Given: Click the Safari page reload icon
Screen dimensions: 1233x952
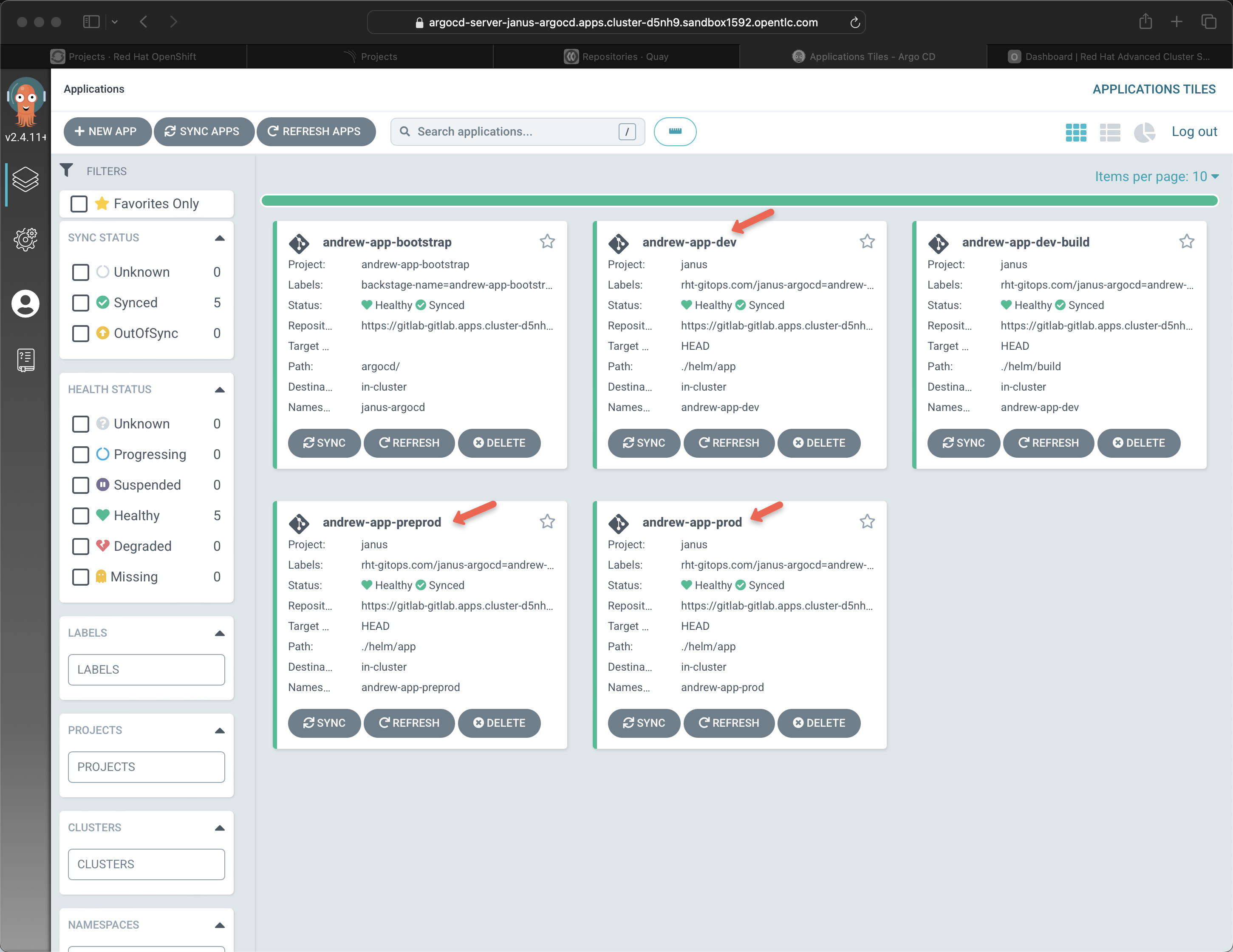Looking at the screenshot, I should (855, 23).
